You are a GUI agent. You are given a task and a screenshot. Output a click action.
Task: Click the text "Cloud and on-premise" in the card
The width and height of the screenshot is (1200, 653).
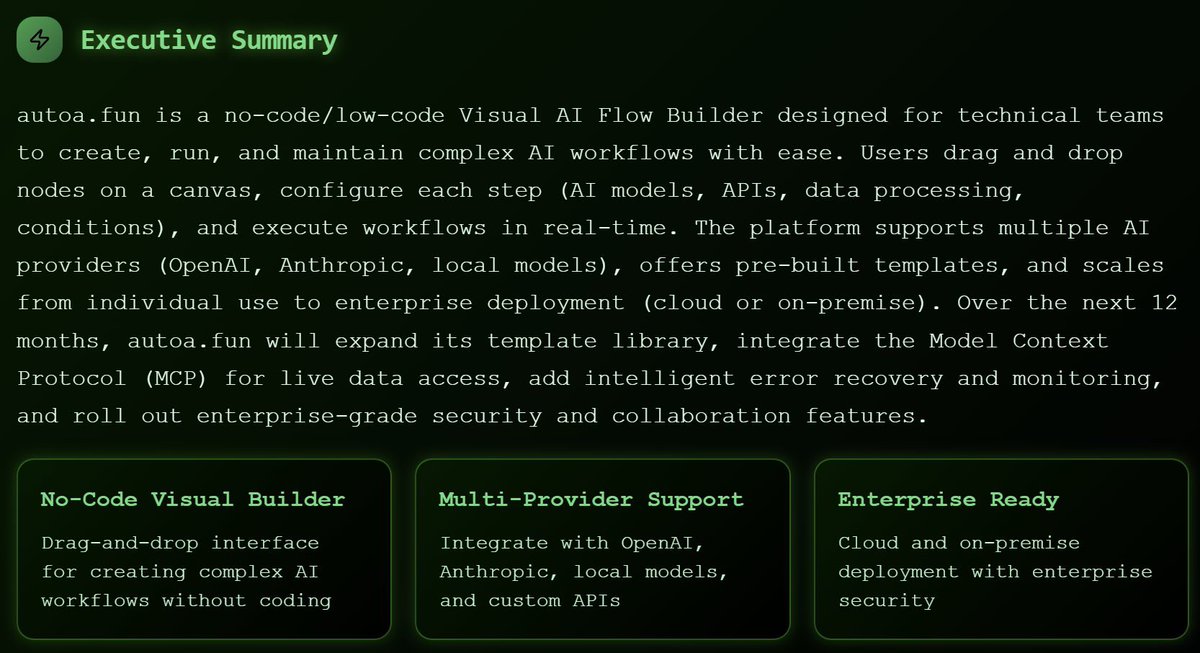tap(959, 543)
